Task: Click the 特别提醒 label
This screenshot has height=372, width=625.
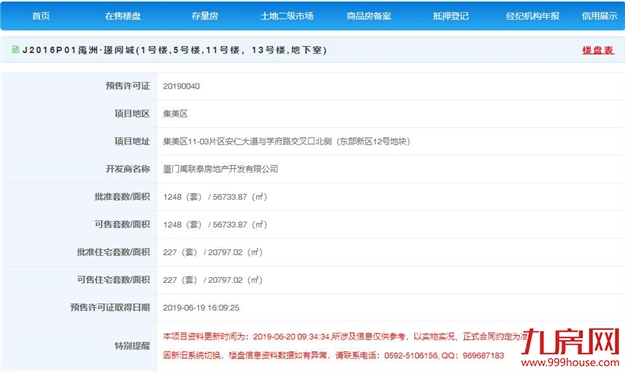Action: [132, 346]
